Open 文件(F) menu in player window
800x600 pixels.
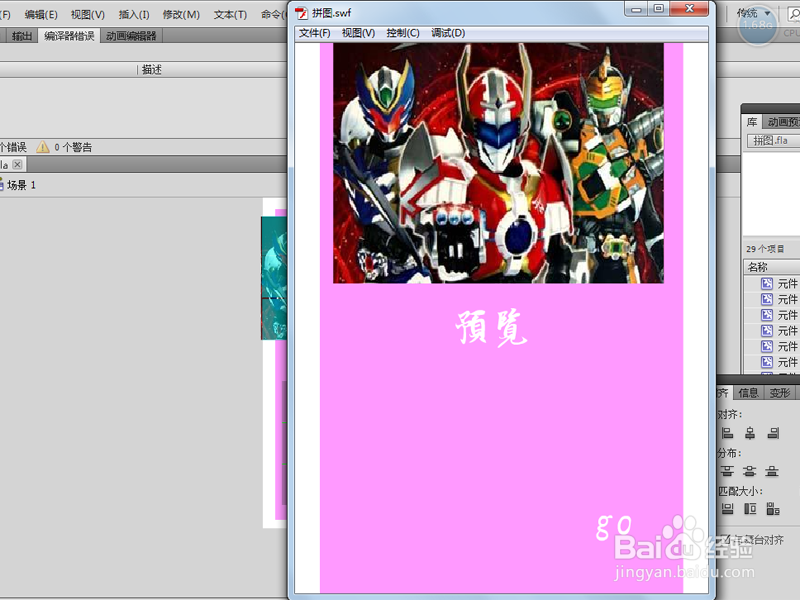[x=314, y=33]
